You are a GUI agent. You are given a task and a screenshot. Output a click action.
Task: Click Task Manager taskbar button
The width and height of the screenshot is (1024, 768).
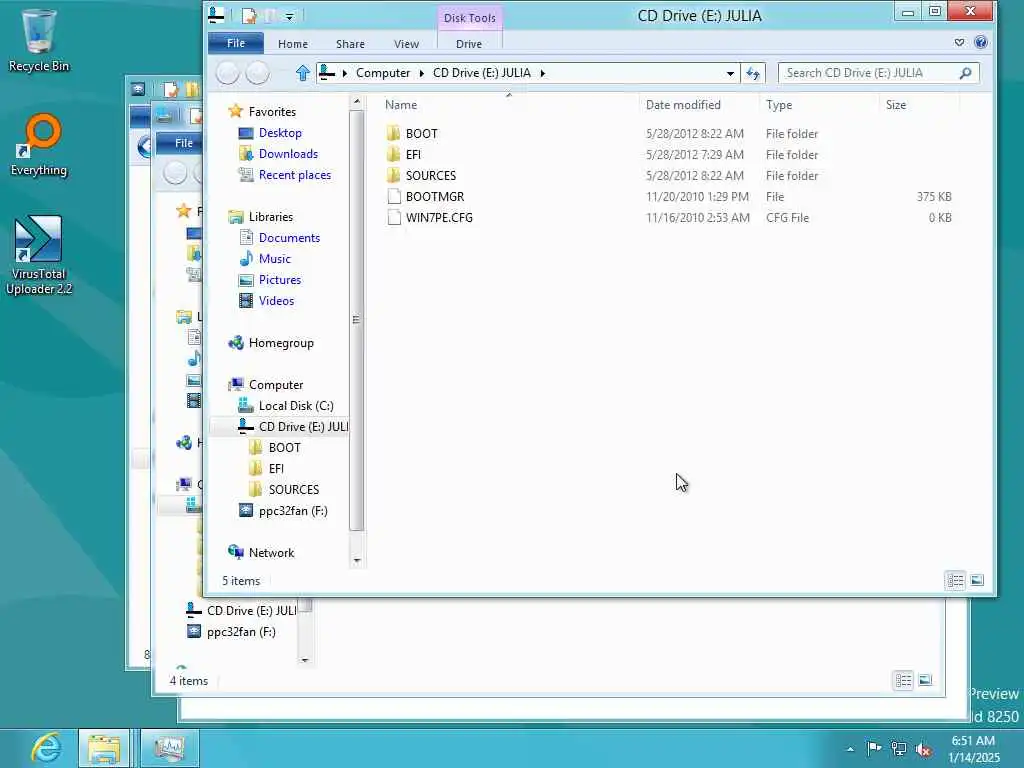click(170, 748)
